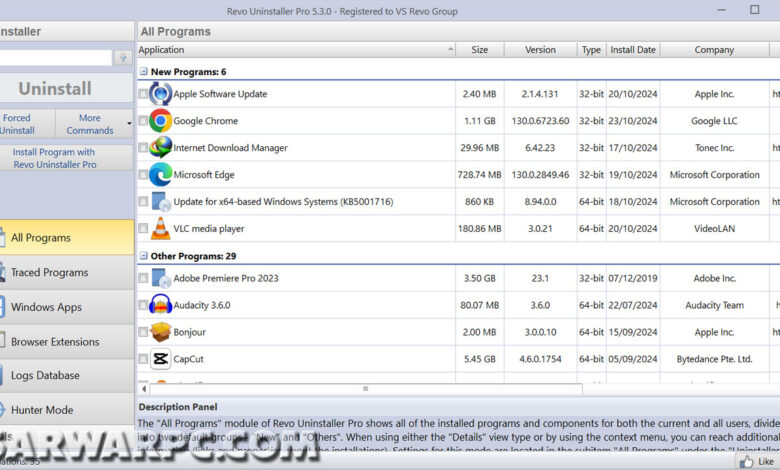
Task: Click the horizontal scrollbar thumb
Action: 365,388
